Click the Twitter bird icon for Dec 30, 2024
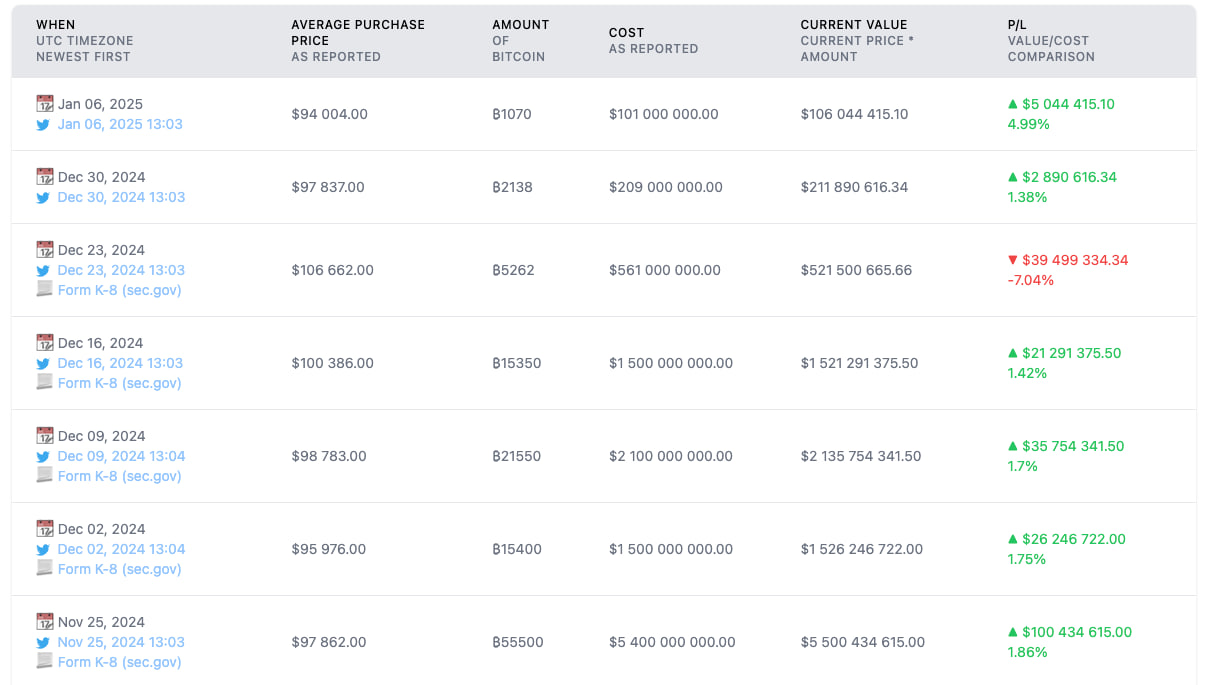Viewport: 1217px width, 685px height. pyautogui.click(x=44, y=198)
